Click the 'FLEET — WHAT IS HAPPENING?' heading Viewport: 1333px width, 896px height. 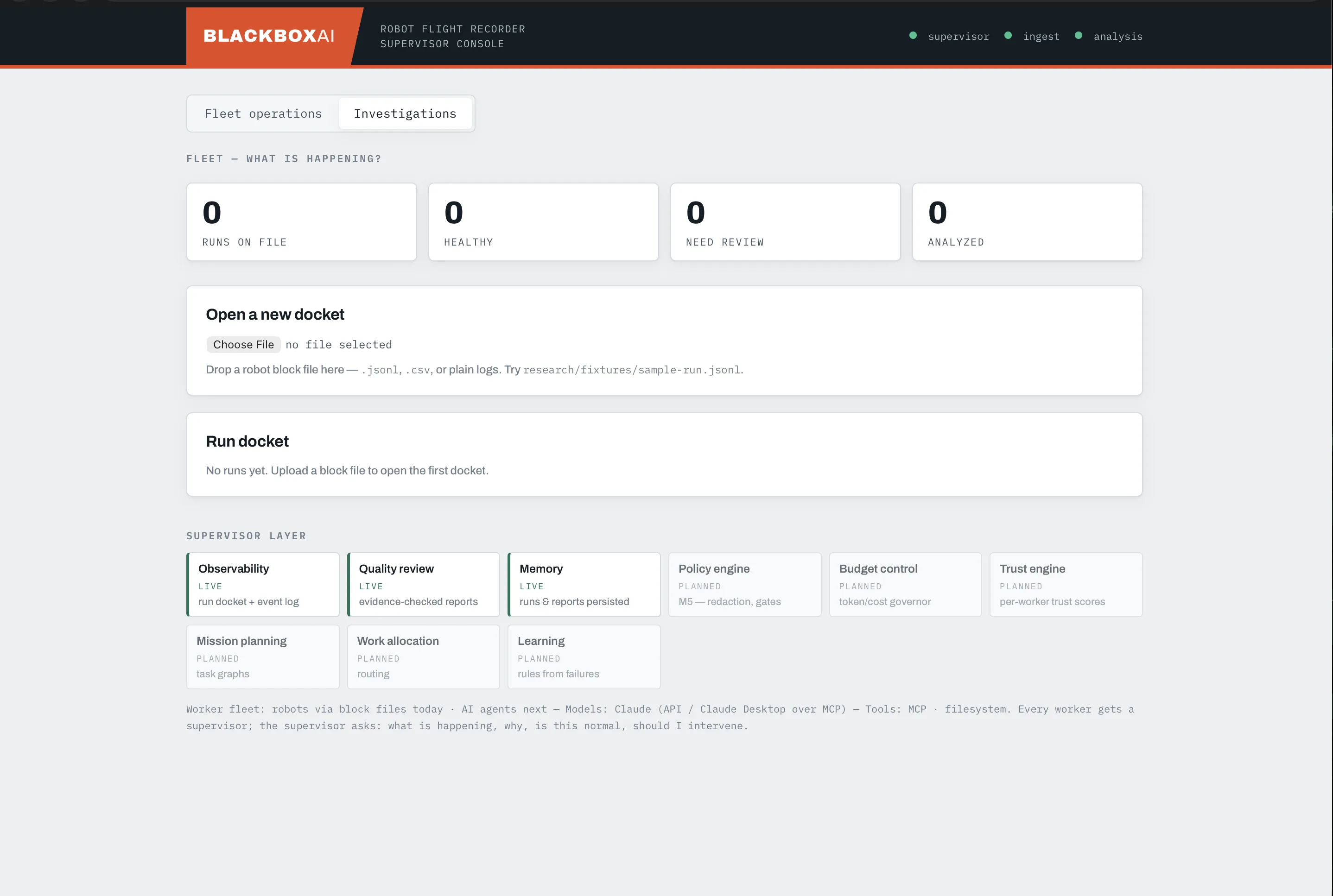[284, 159]
